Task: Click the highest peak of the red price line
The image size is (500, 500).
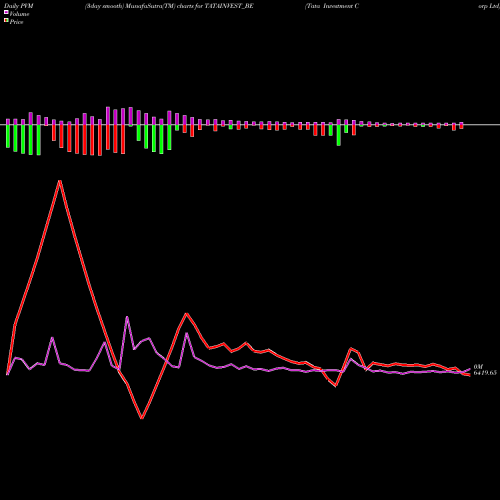Action: point(60,182)
